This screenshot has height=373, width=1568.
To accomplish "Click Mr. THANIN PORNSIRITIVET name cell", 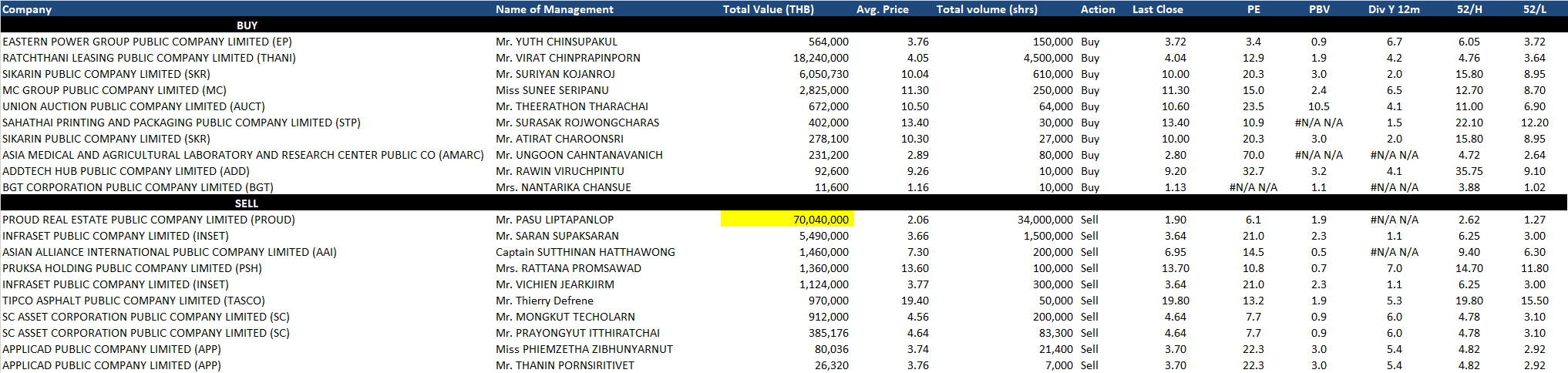I will pos(565,365).
